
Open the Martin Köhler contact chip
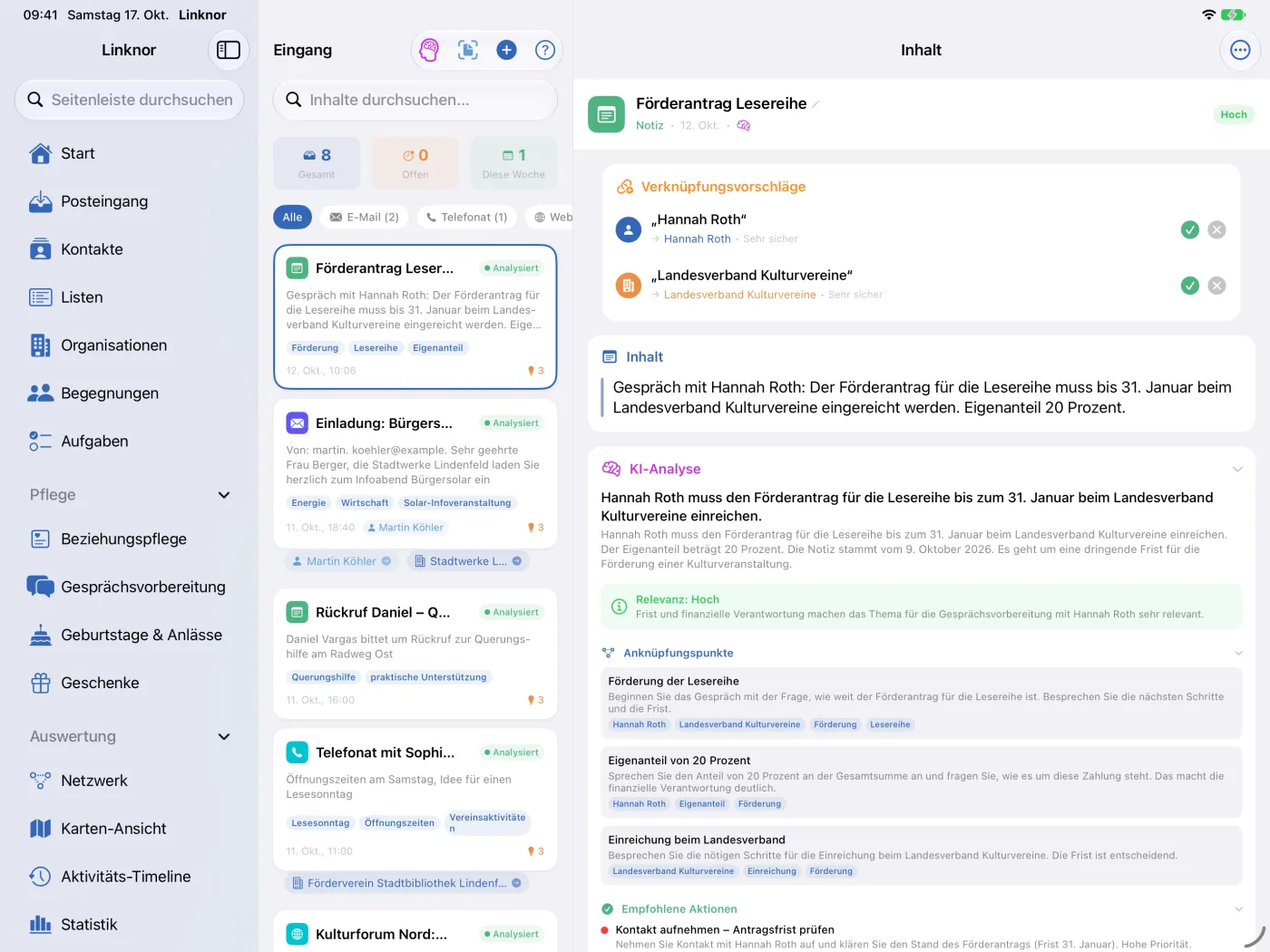[341, 561]
